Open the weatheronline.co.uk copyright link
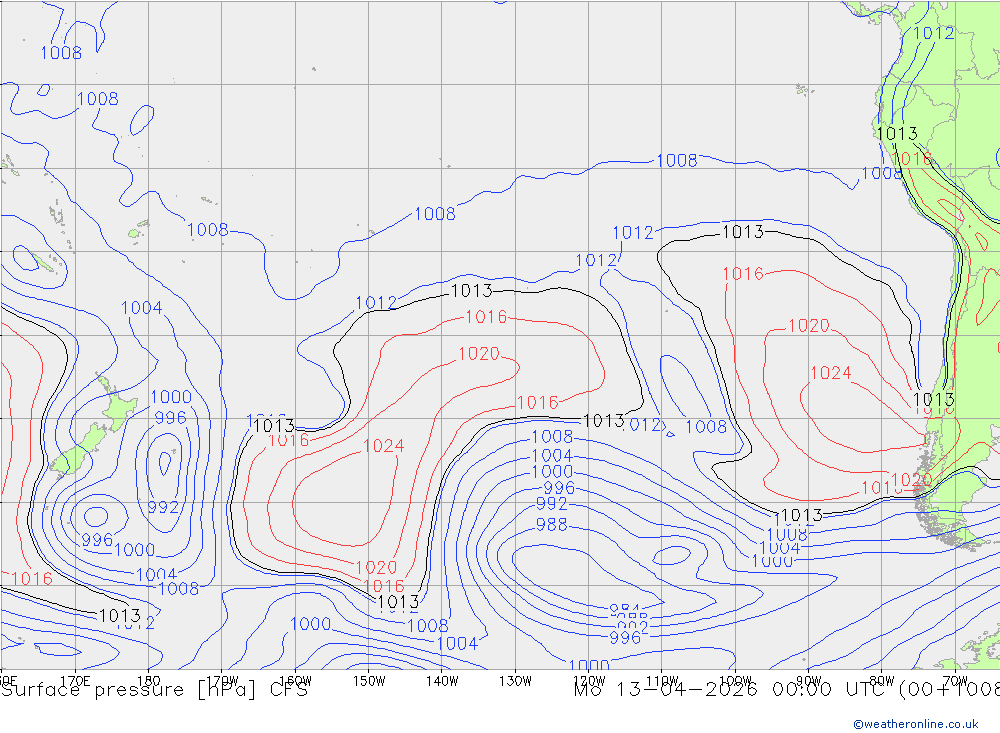Image resolution: width=1000 pixels, height=733 pixels. point(916,723)
